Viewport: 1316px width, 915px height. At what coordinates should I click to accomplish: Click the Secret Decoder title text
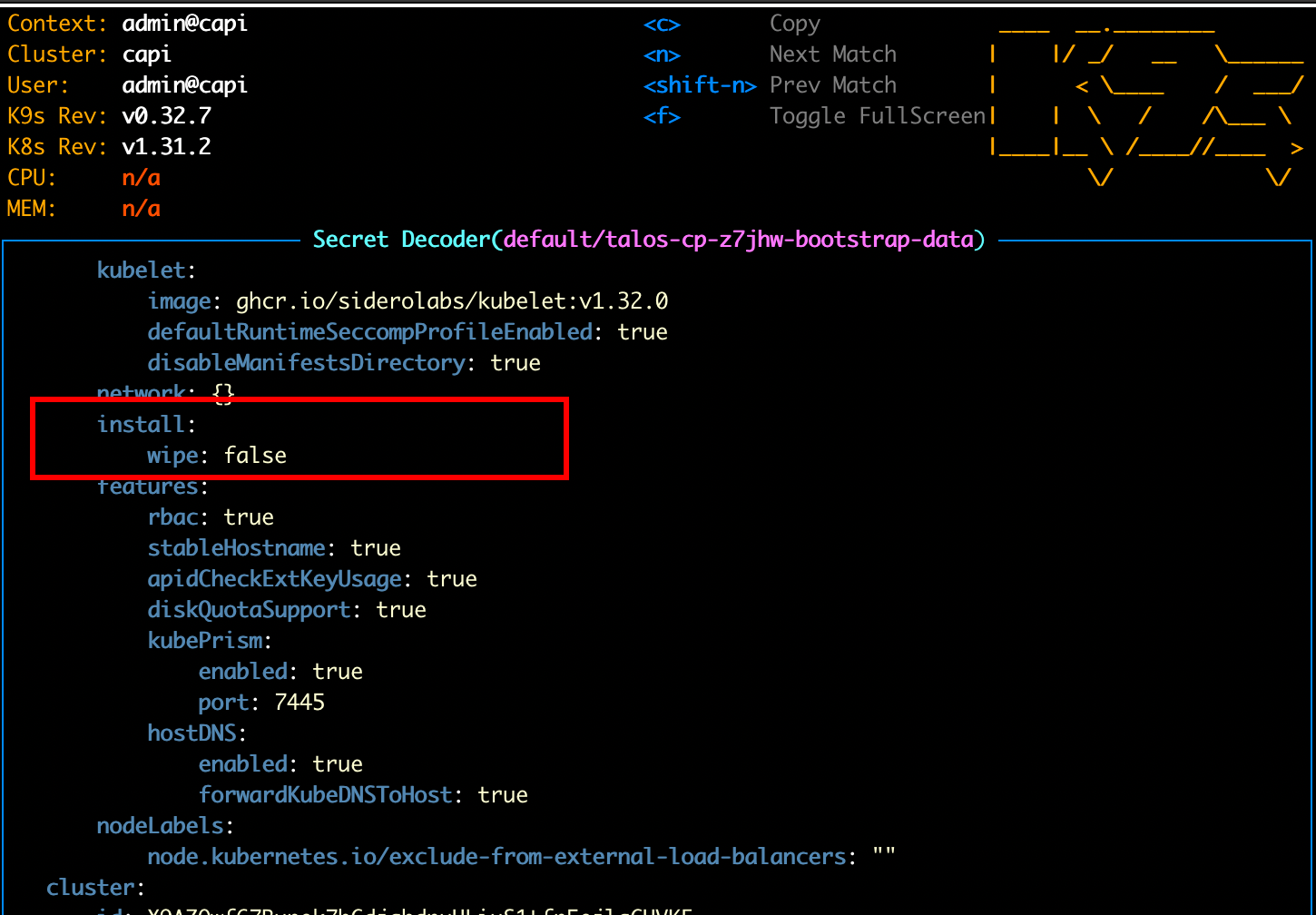tap(401, 240)
